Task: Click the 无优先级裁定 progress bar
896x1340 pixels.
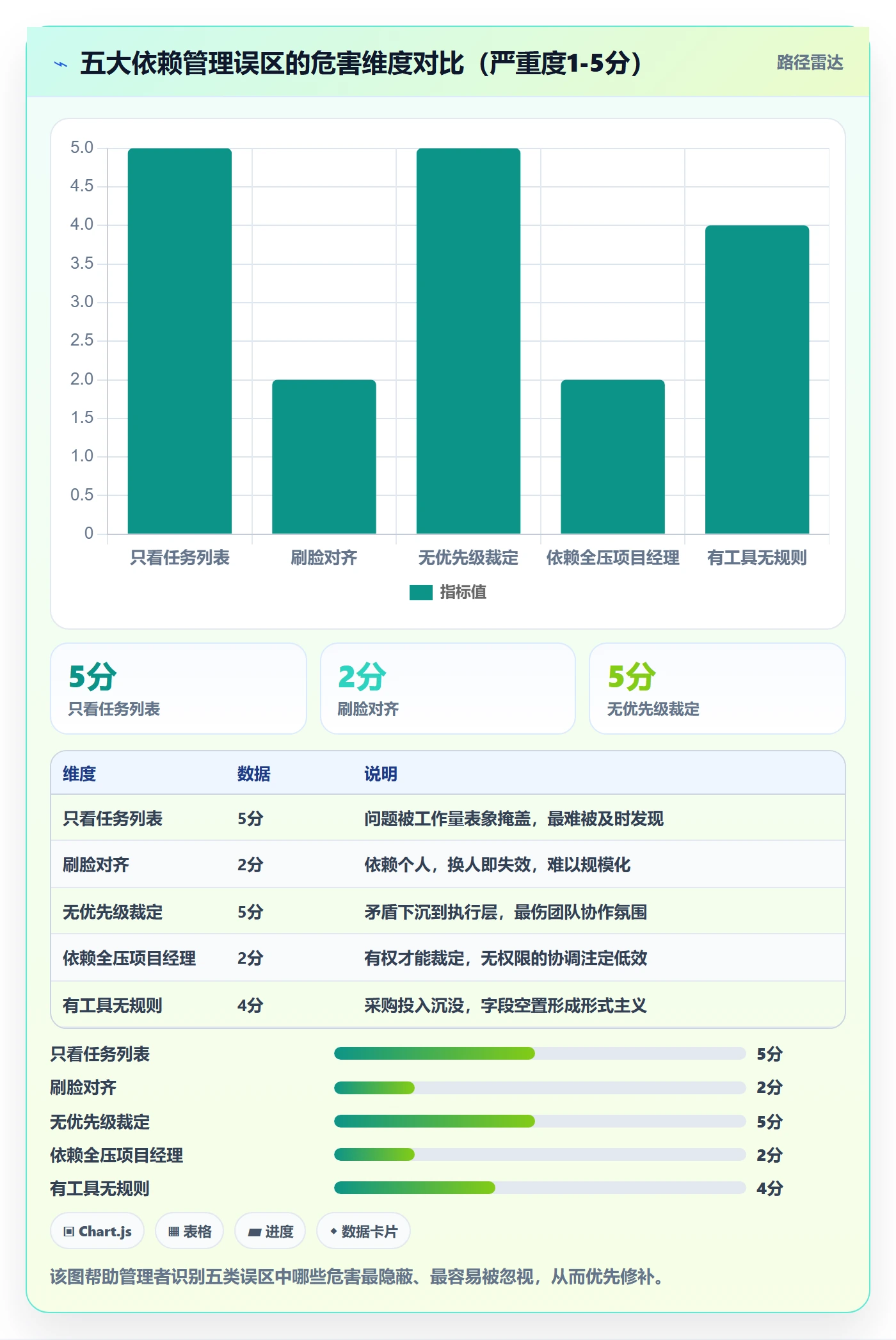Action: (540, 1121)
